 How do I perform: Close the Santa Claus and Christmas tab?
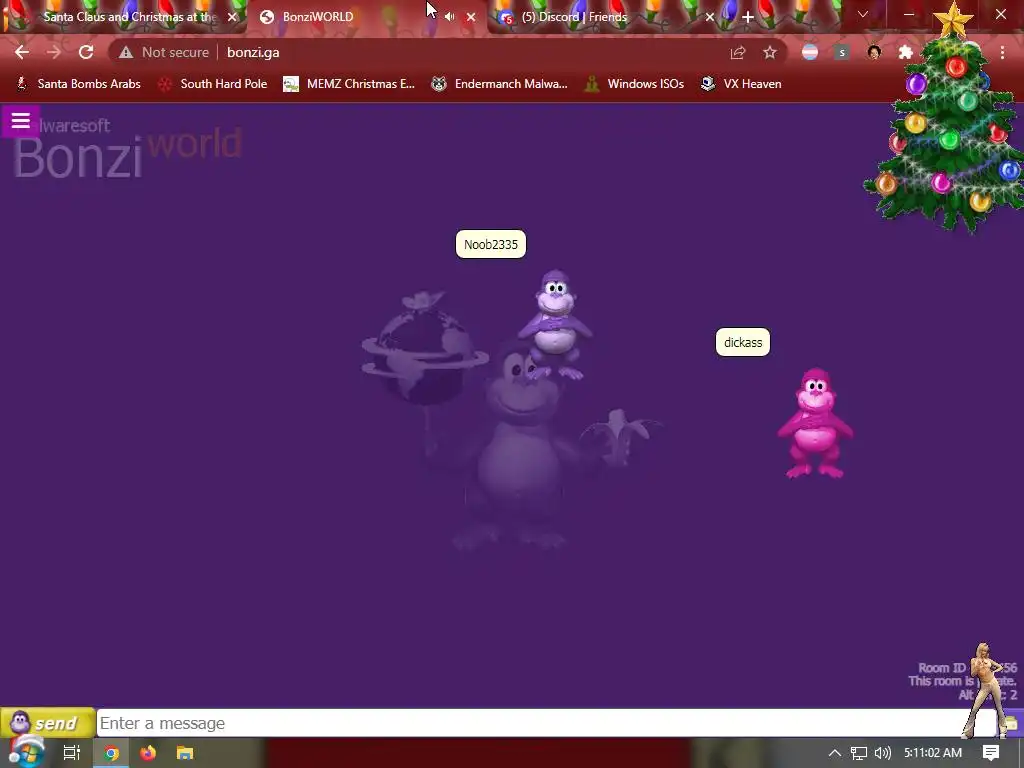tap(232, 17)
